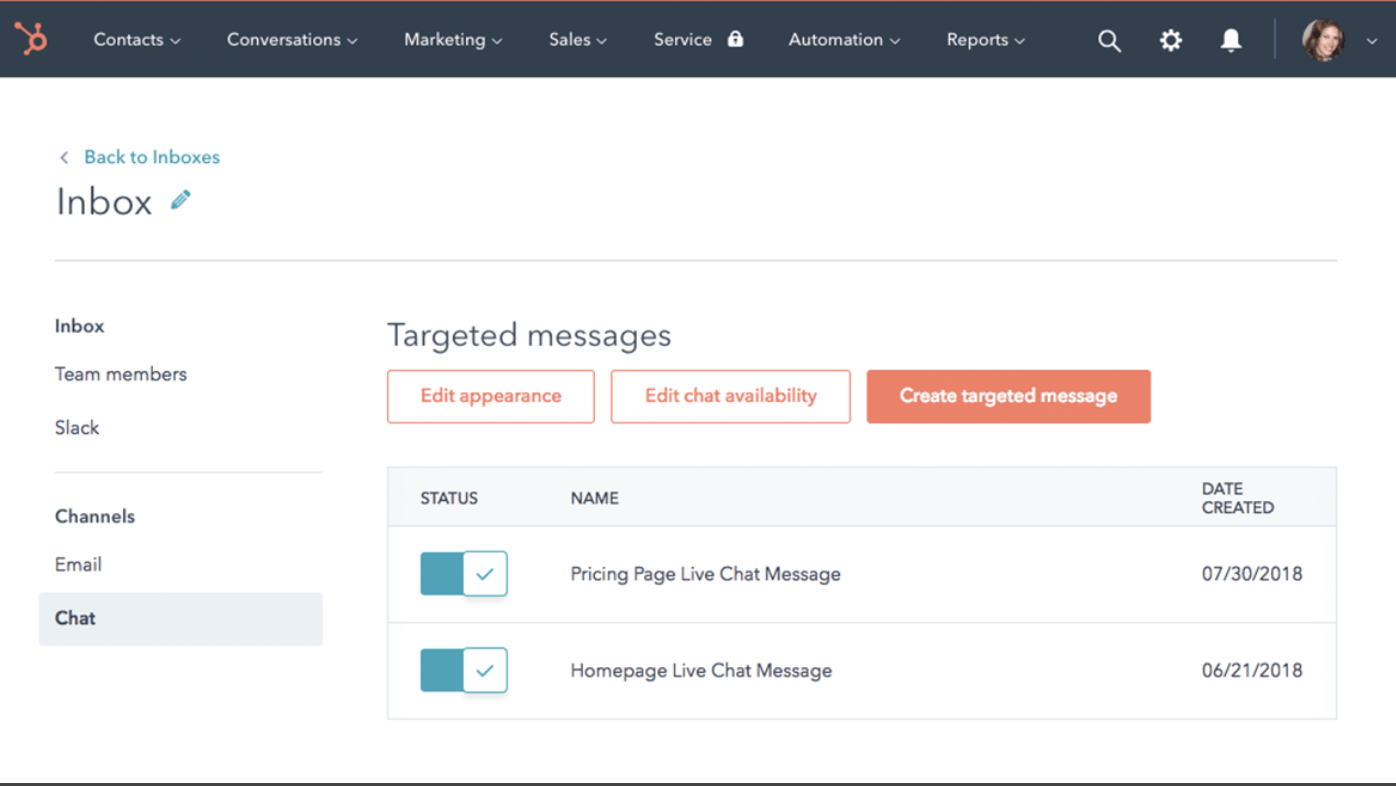Click the back chevron before Back to Inboxes
This screenshot has height=786, width=1396.
64,157
